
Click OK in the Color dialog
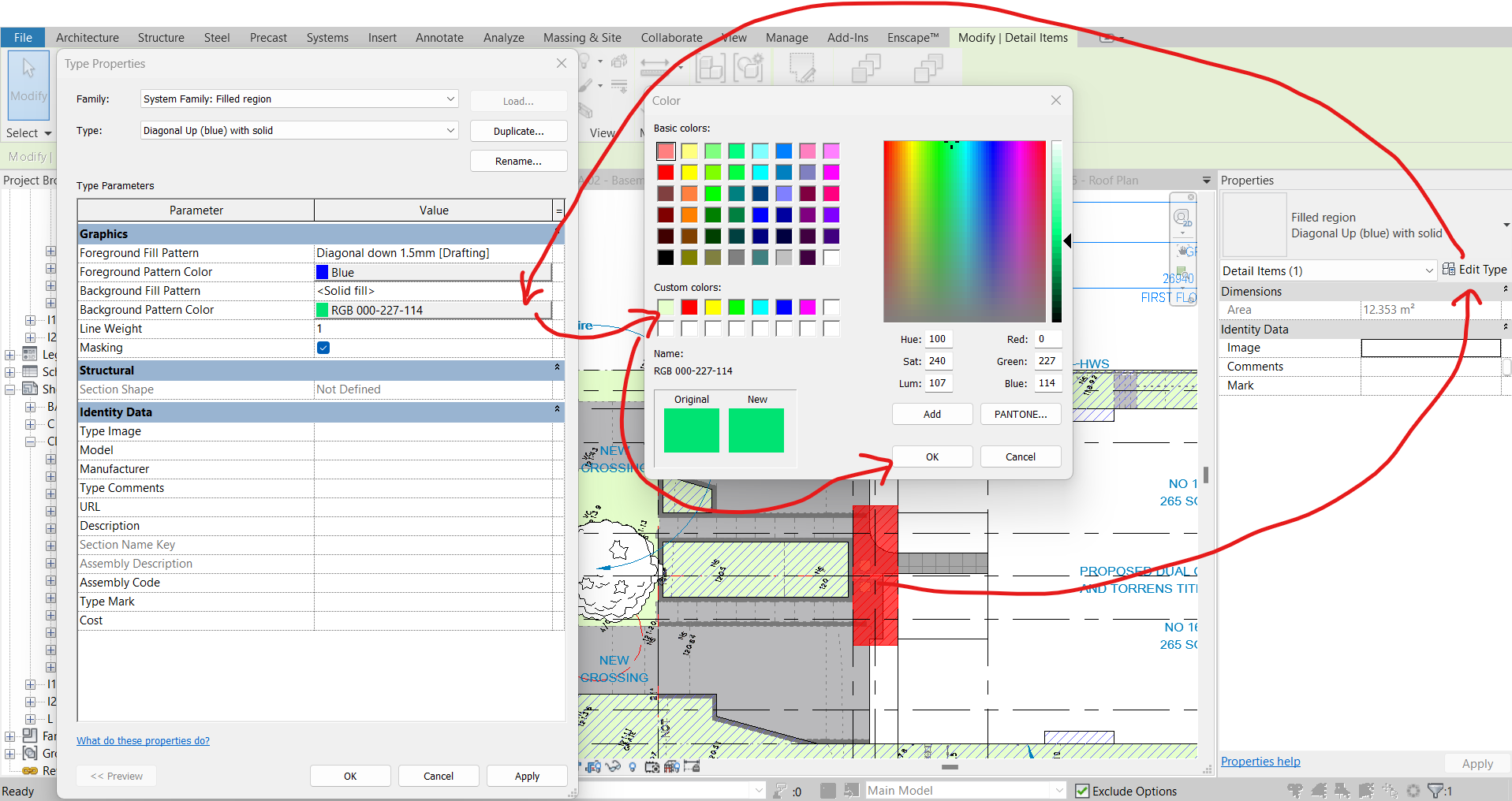[931, 457]
